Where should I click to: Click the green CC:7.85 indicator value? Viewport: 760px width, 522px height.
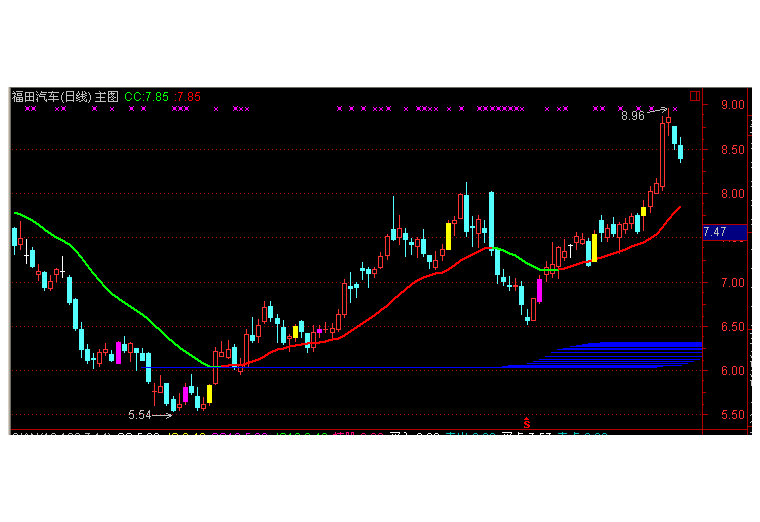(x=145, y=97)
